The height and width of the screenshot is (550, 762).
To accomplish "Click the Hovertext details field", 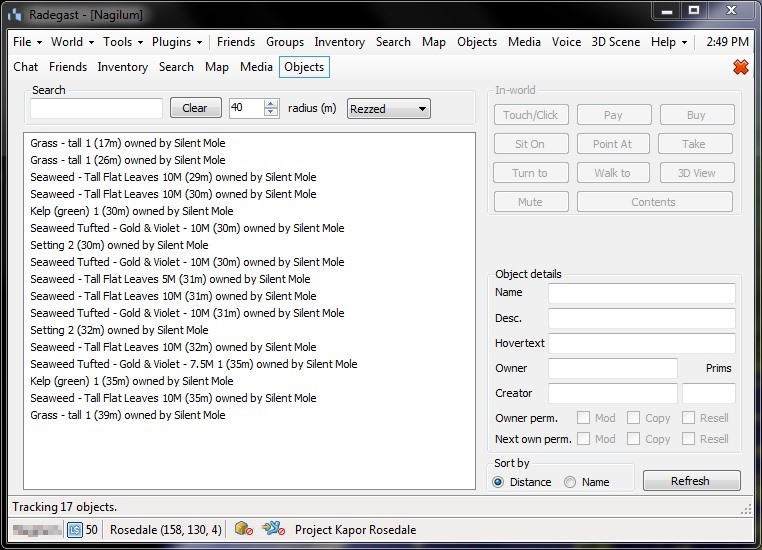I will coord(641,343).
